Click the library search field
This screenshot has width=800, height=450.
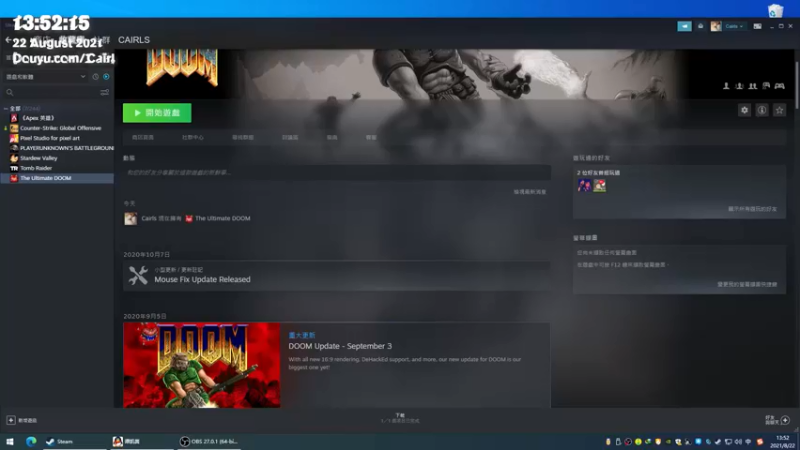51,92
